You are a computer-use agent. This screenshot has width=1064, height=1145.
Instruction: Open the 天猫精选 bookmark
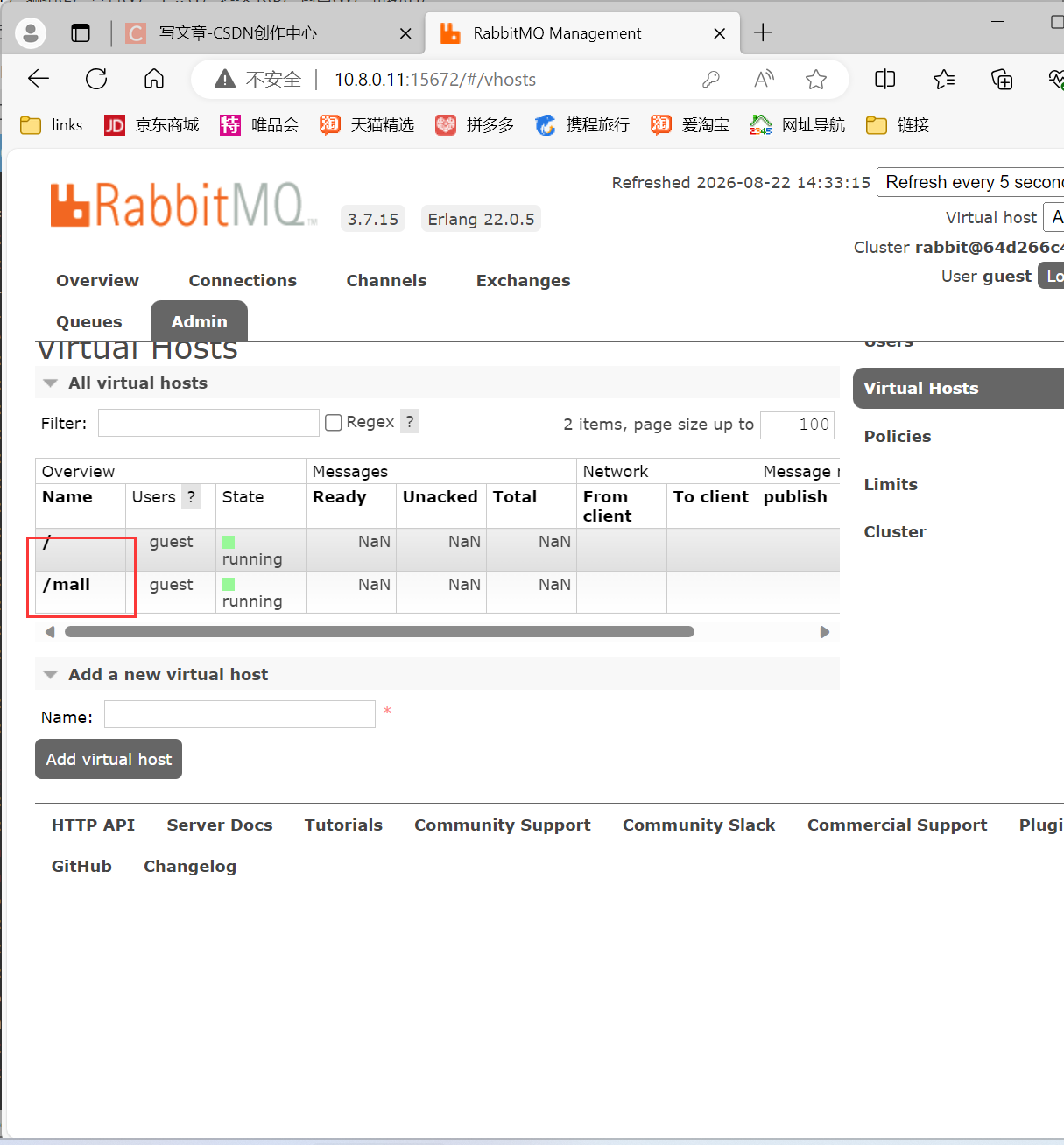coord(367,125)
